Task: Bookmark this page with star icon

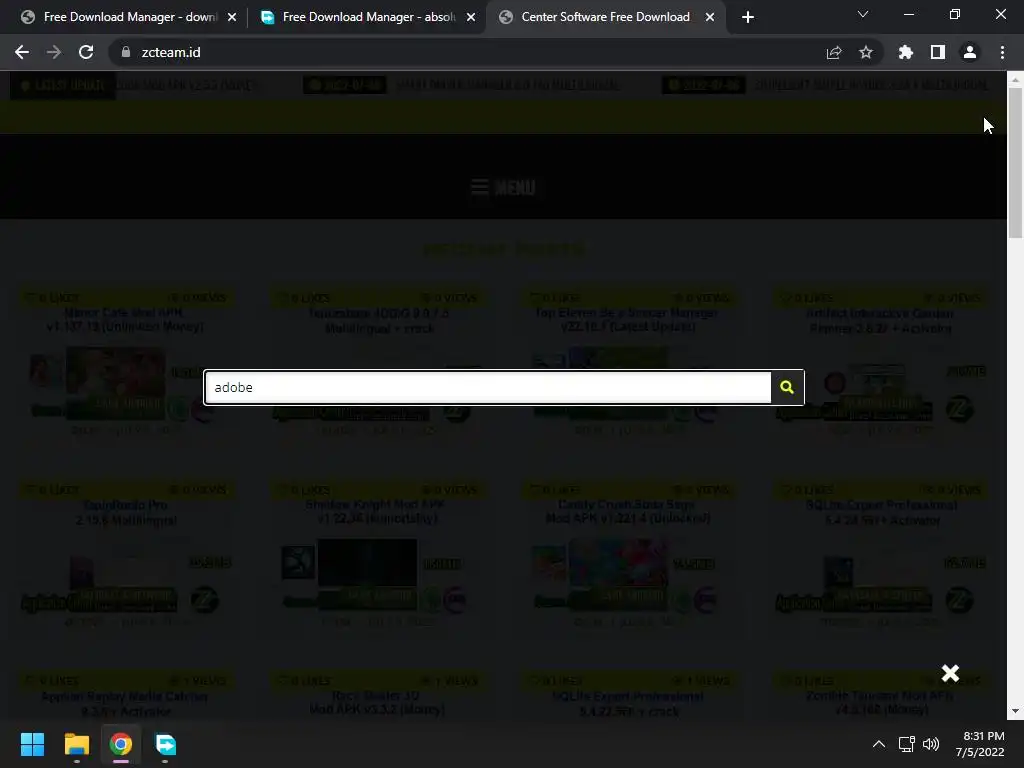Action: 866,52
